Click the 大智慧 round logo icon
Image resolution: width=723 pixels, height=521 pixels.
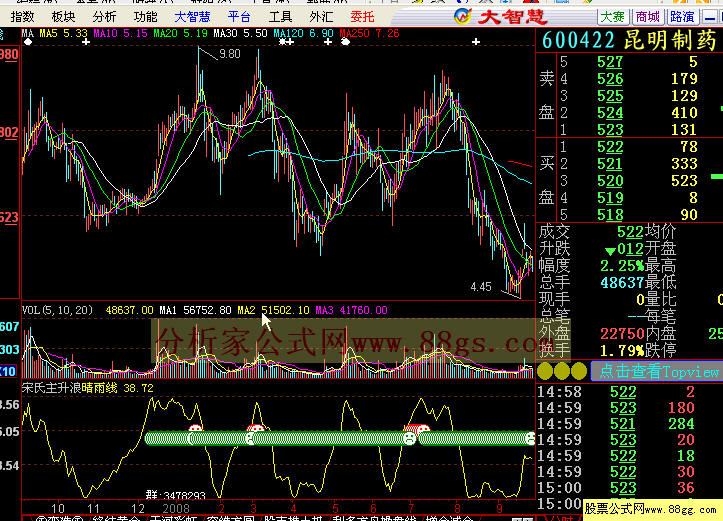(x=462, y=17)
